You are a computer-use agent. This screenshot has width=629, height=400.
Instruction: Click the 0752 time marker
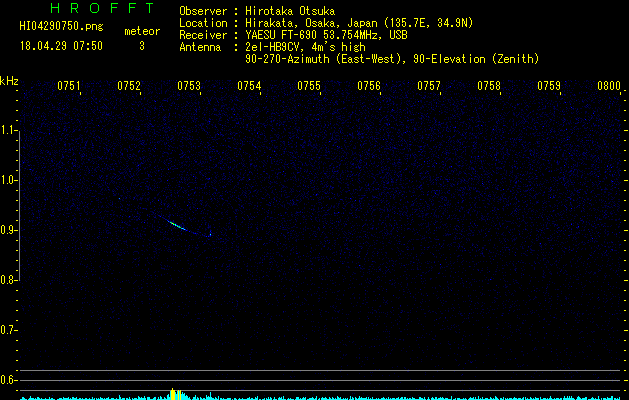tap(129, 86)
